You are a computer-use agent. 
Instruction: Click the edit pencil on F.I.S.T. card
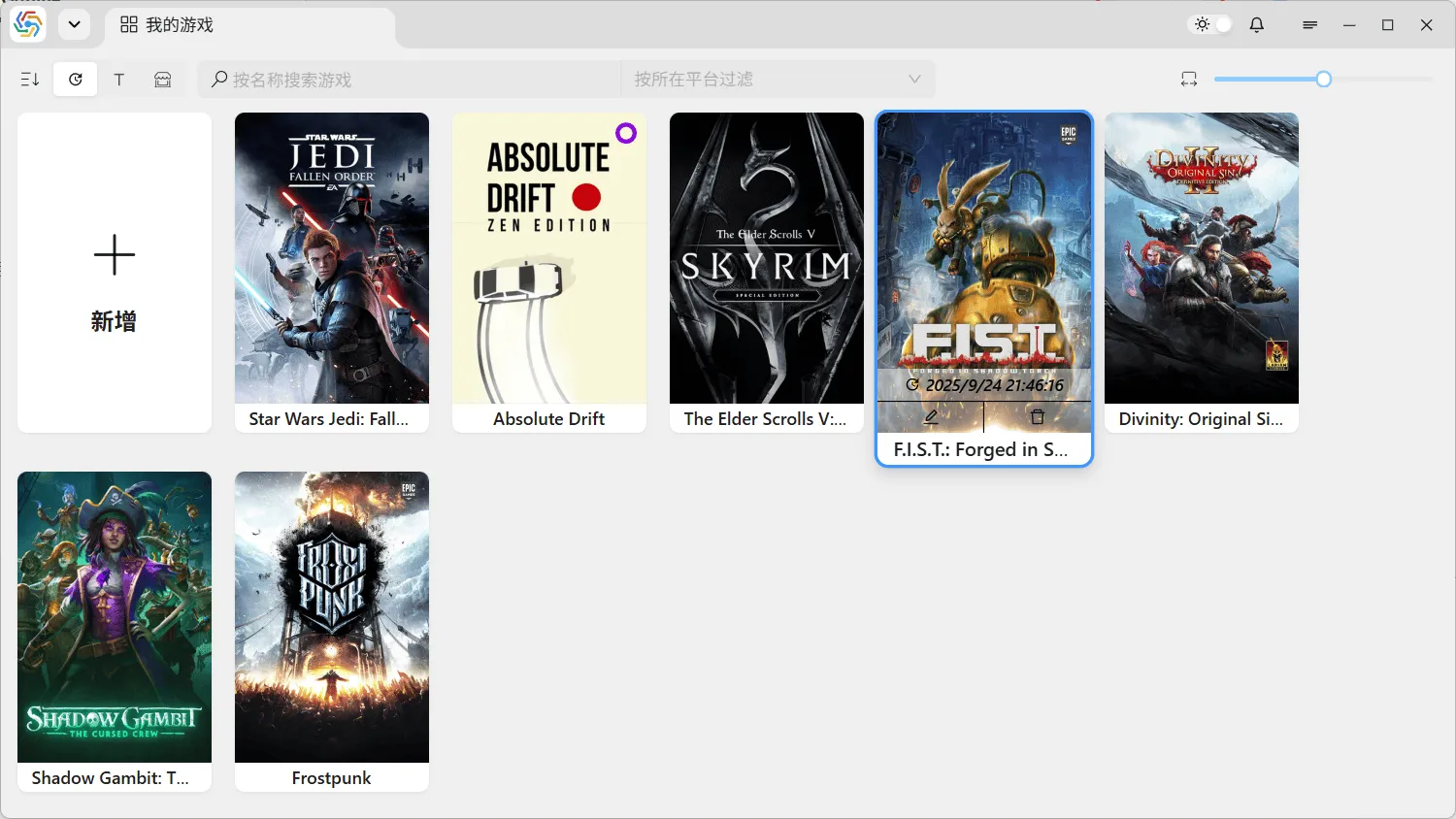pyautogui.click(x=931, y=417)
